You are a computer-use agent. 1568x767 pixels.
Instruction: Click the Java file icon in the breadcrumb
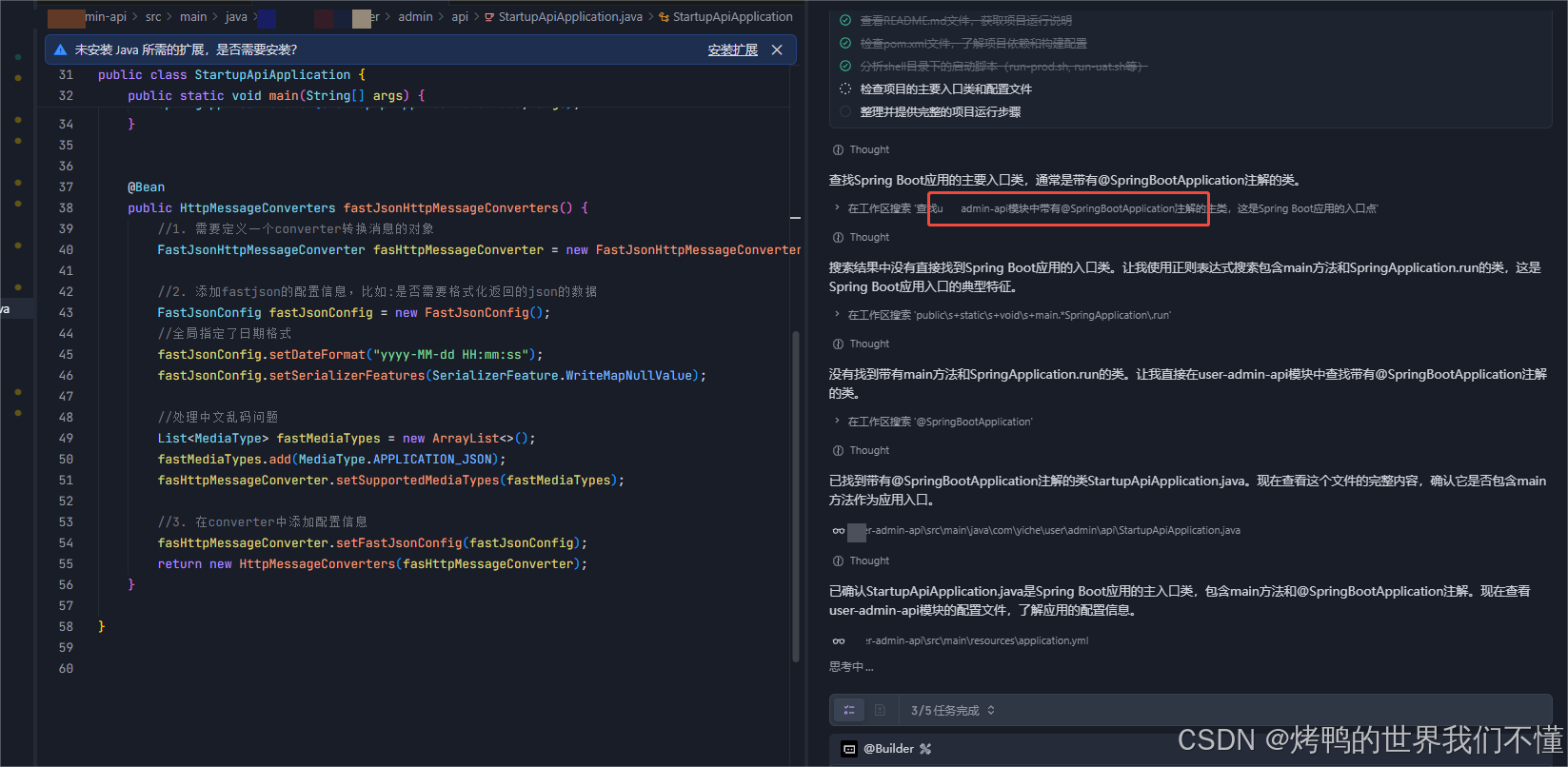click(489, 17)
